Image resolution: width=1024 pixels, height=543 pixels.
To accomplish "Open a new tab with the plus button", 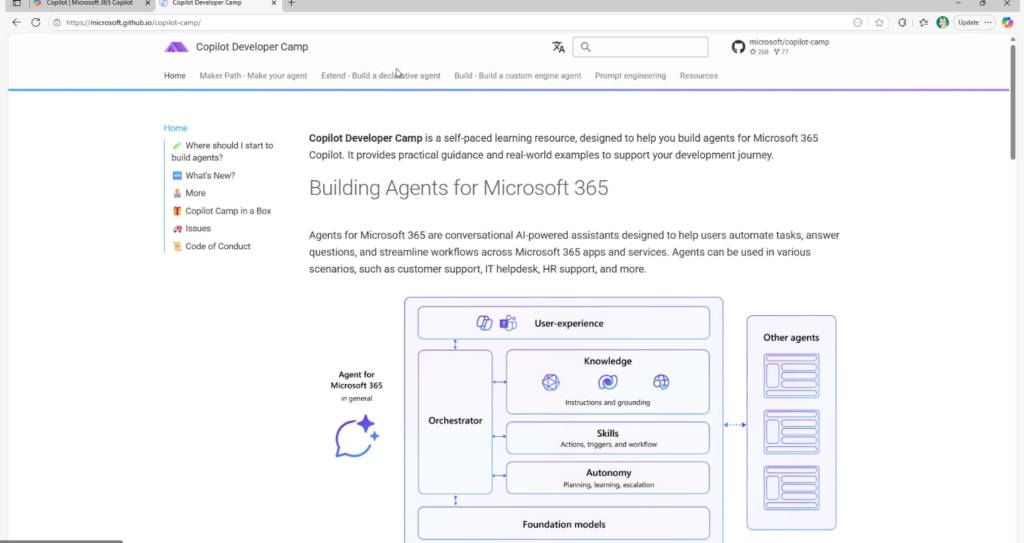I will (291, 3).
